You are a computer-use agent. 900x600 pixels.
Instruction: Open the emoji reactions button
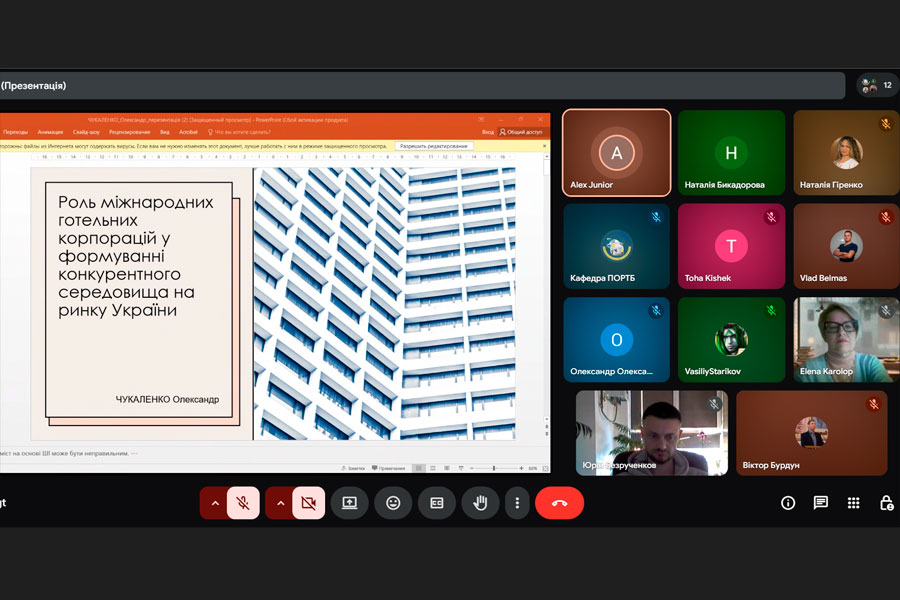pos(393,503)
